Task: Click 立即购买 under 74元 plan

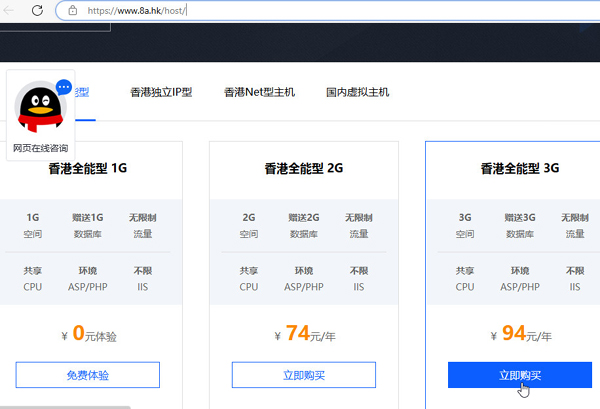Action: 304,375
